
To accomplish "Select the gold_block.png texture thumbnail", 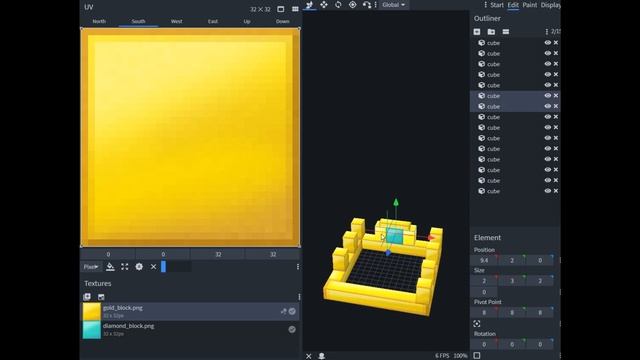I will (x=91, y=311).
